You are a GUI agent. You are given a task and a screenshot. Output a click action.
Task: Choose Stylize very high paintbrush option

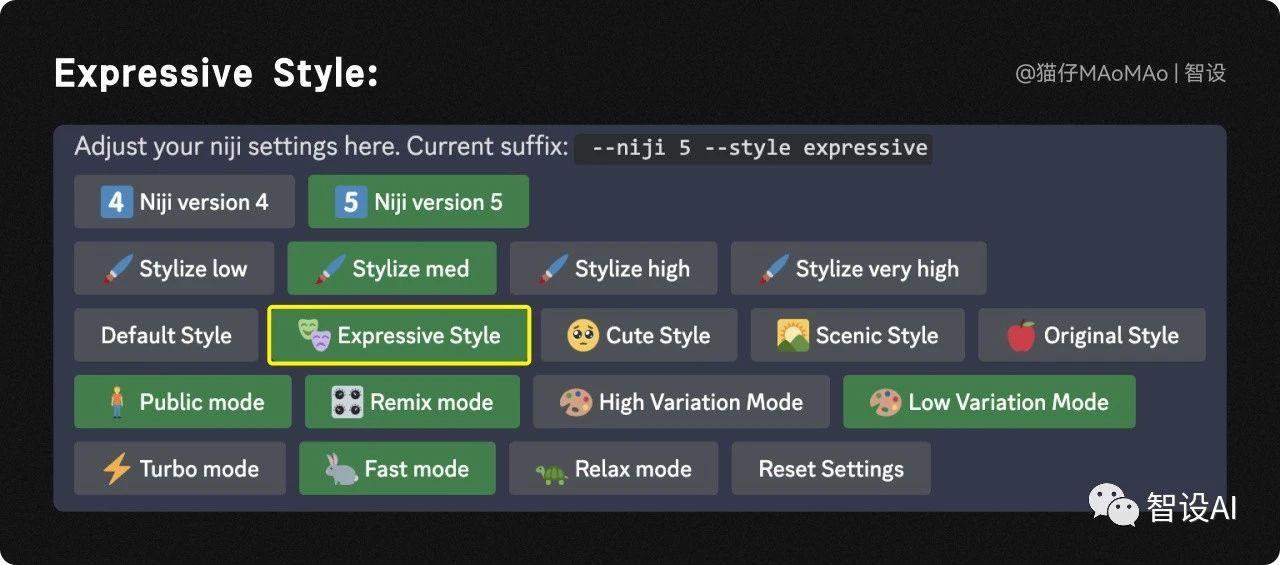click(x=859, y=268)
